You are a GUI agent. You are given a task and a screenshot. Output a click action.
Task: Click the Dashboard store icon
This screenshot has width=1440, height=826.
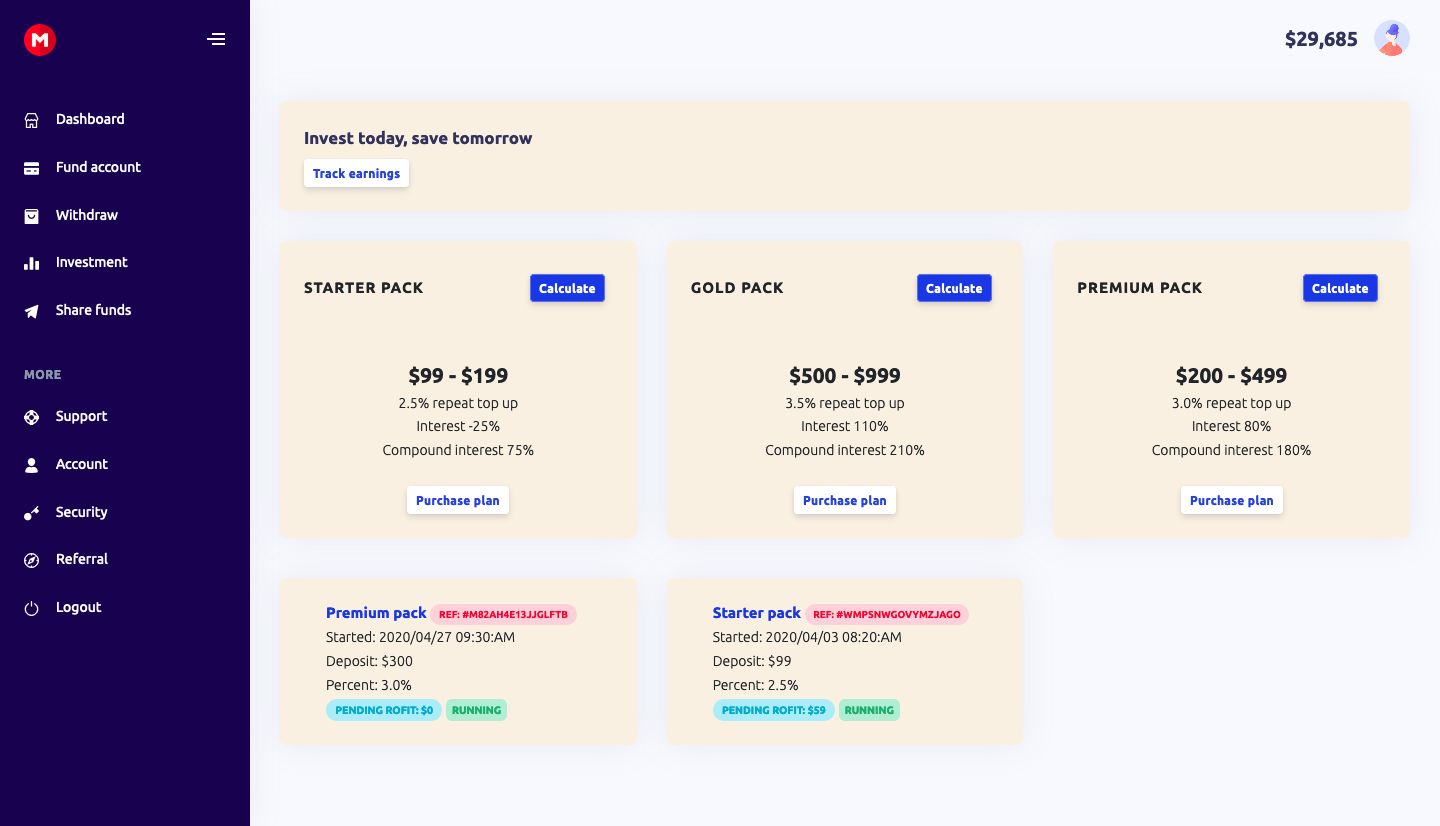click(32, 120)
